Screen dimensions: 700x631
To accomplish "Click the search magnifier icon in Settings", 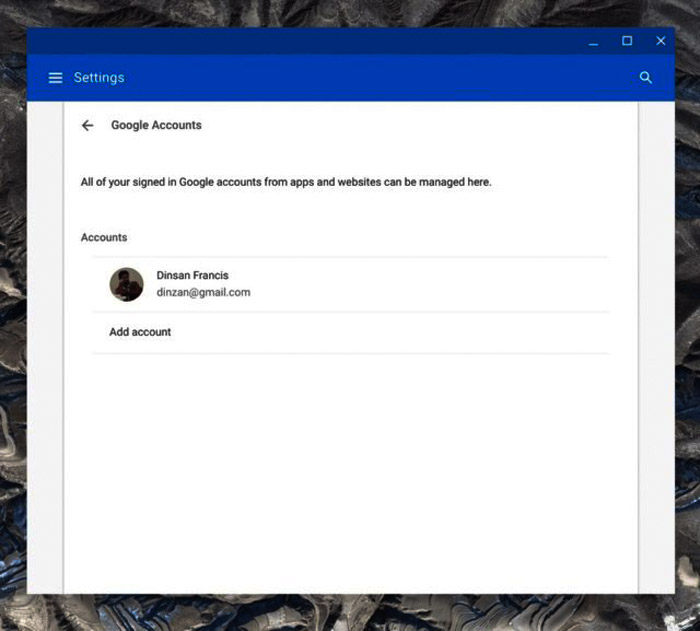I will tap(646, 78).
